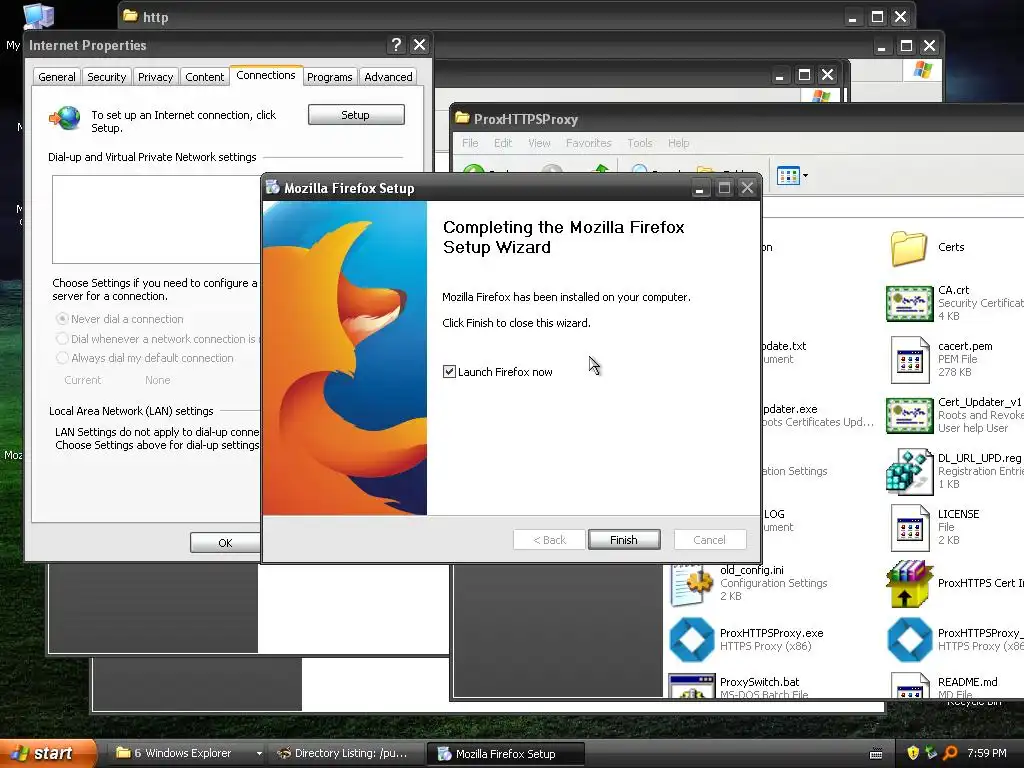Click the http window folder title icon

point(130,16)
